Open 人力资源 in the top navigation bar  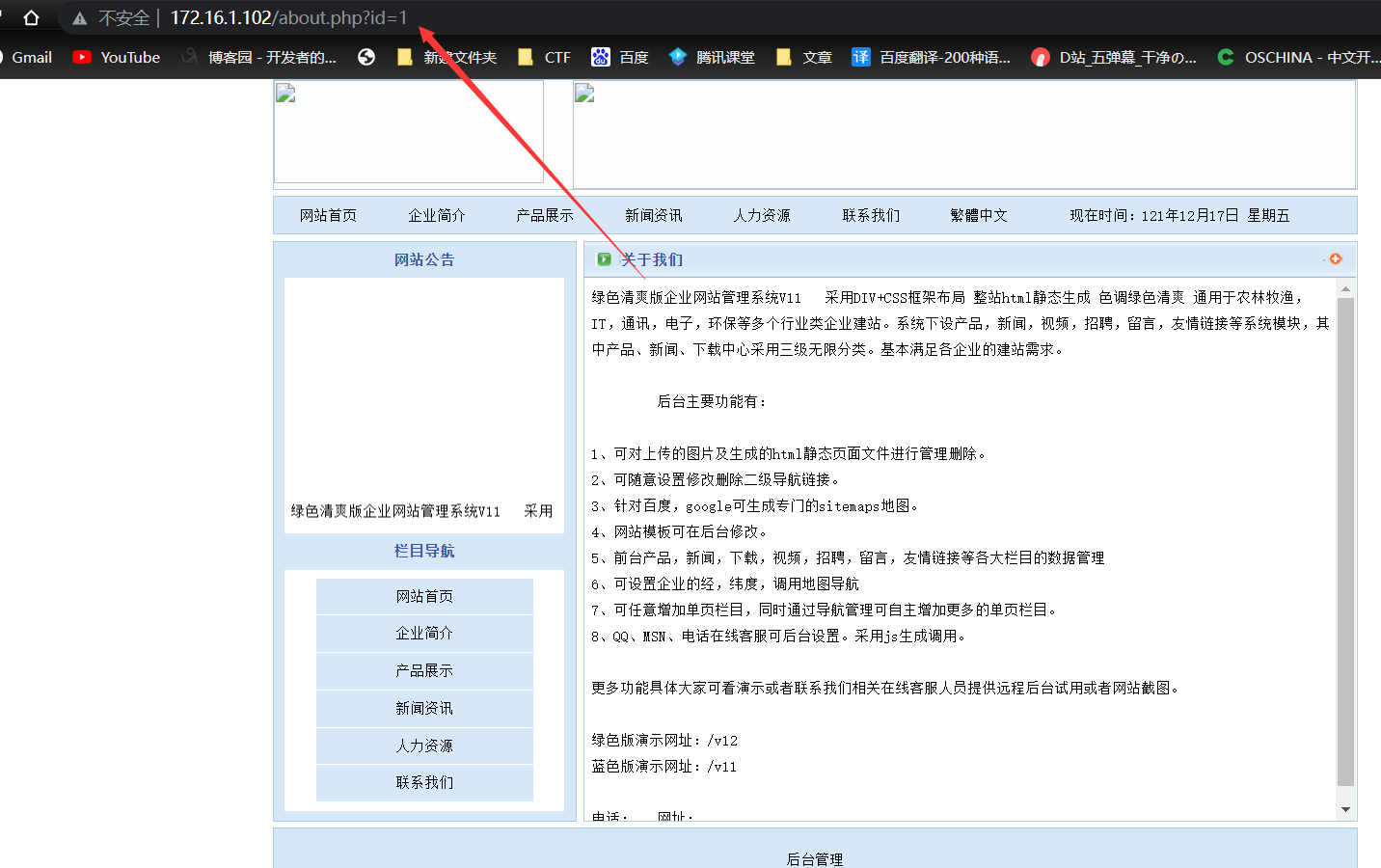pyautogui.click(x=762, y=215)
